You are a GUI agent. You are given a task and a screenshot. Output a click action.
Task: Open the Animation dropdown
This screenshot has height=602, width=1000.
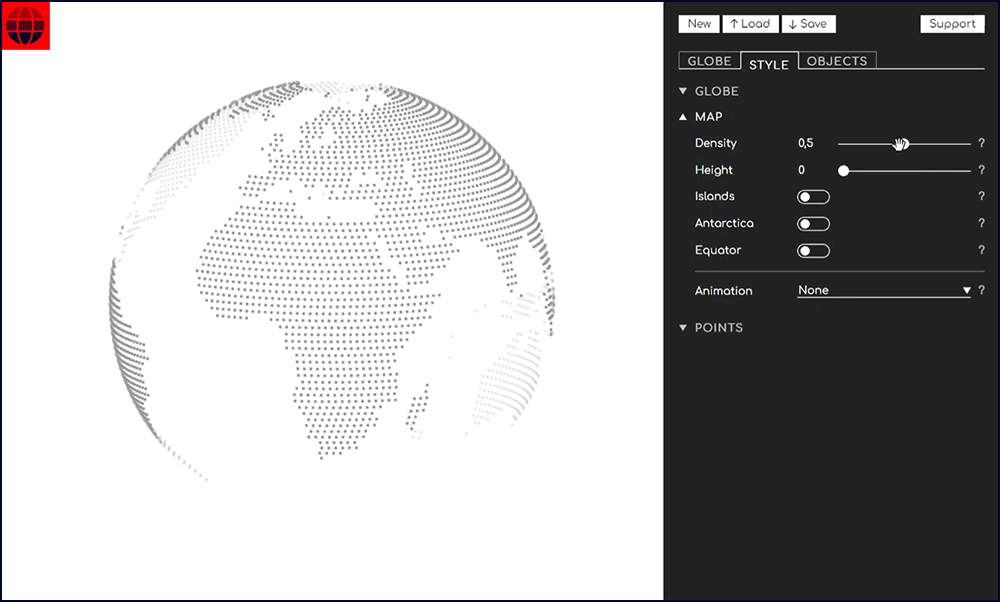pos(883,290)
